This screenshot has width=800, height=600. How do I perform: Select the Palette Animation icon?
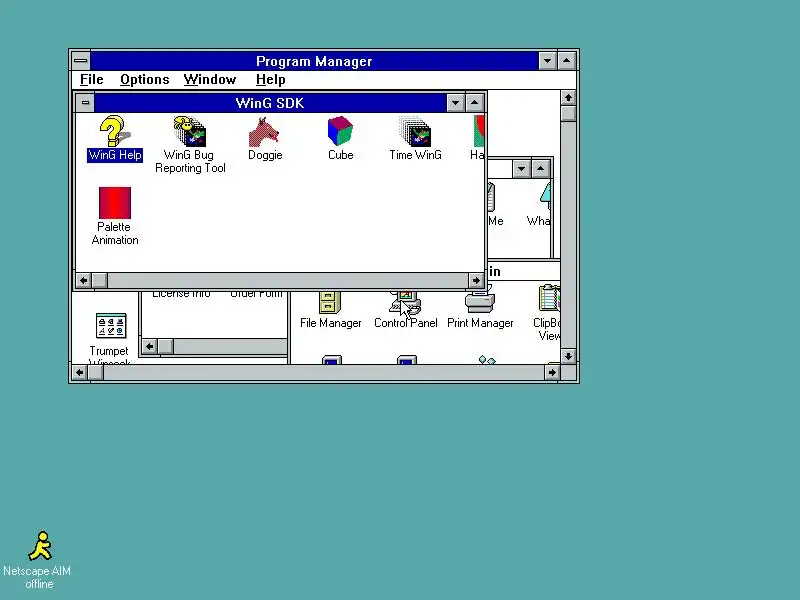[115, 216]
